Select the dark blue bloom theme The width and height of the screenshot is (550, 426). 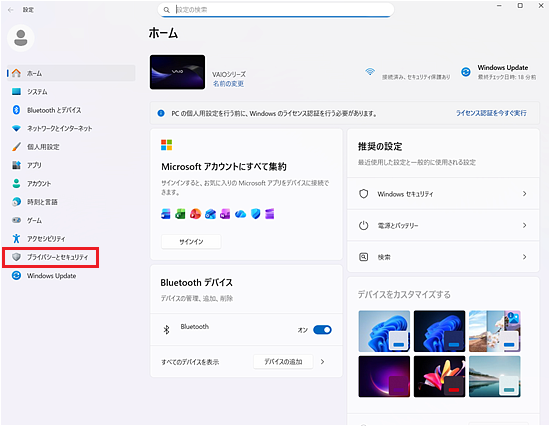coord(440,331)
